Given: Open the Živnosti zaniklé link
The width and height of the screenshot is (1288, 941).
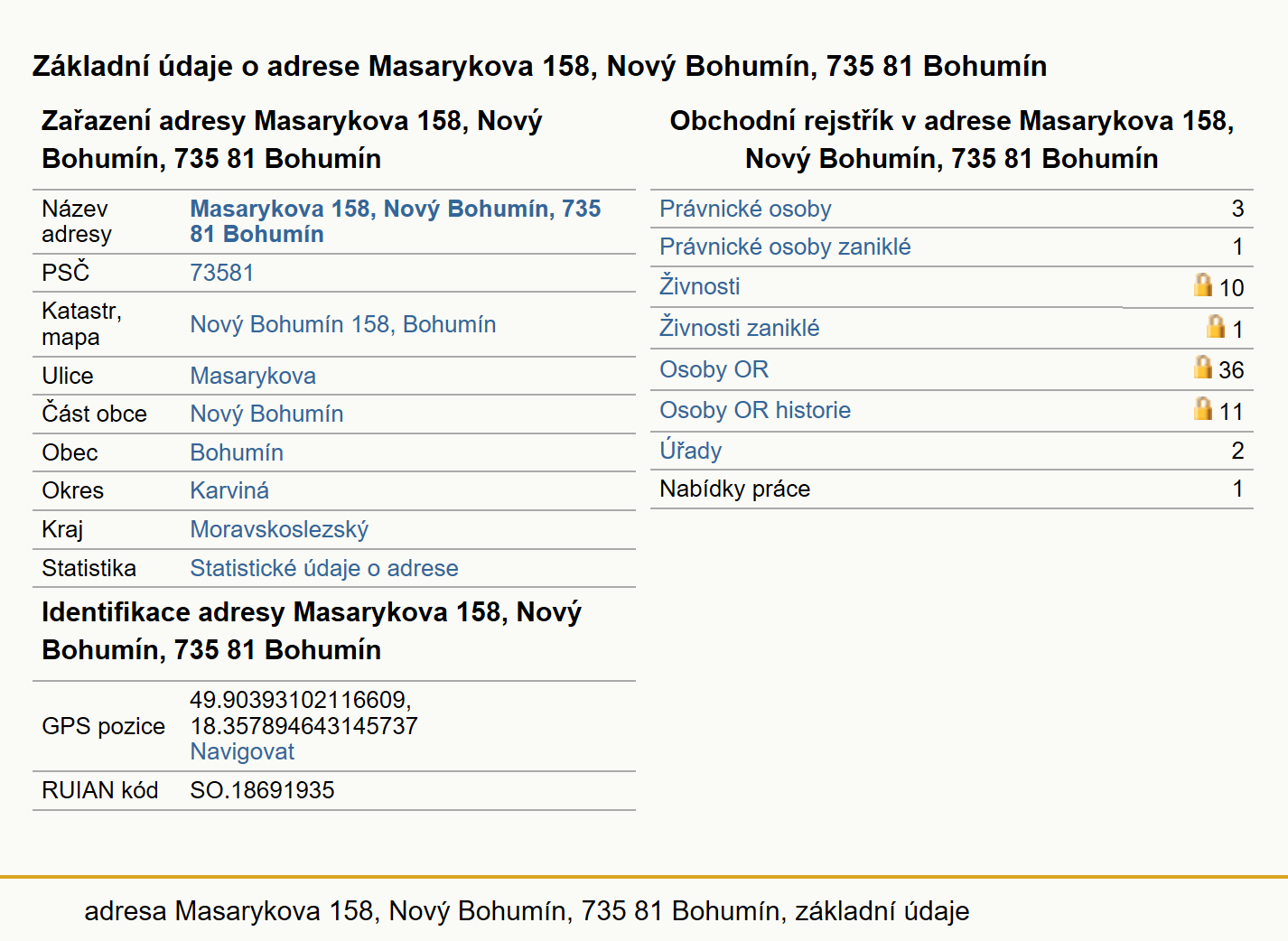Looking at the screenshot, I should [x=739, y=328].
